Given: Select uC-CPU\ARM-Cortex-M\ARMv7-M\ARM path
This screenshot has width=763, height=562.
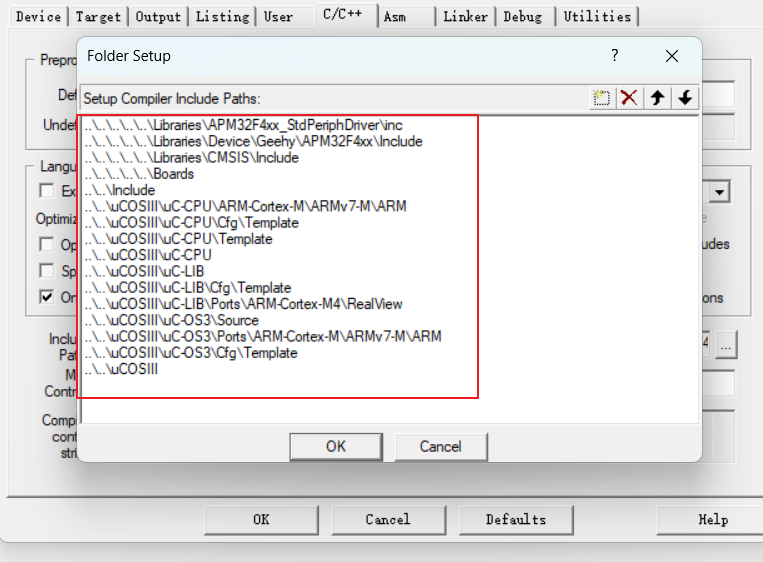Looking at the screenshot, I should pyautogui.click(x=245, y=206).
